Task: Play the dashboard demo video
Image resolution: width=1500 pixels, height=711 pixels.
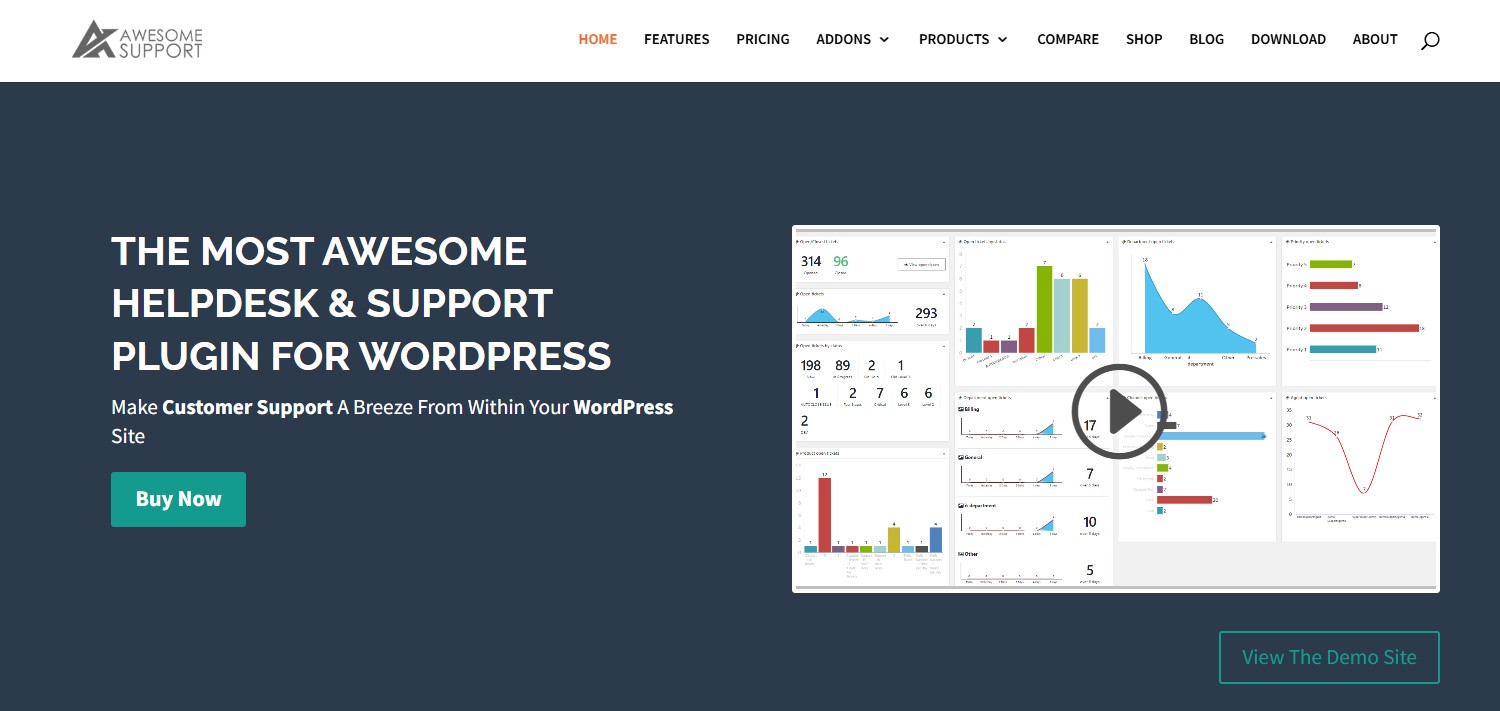Action: [1116, 412]
